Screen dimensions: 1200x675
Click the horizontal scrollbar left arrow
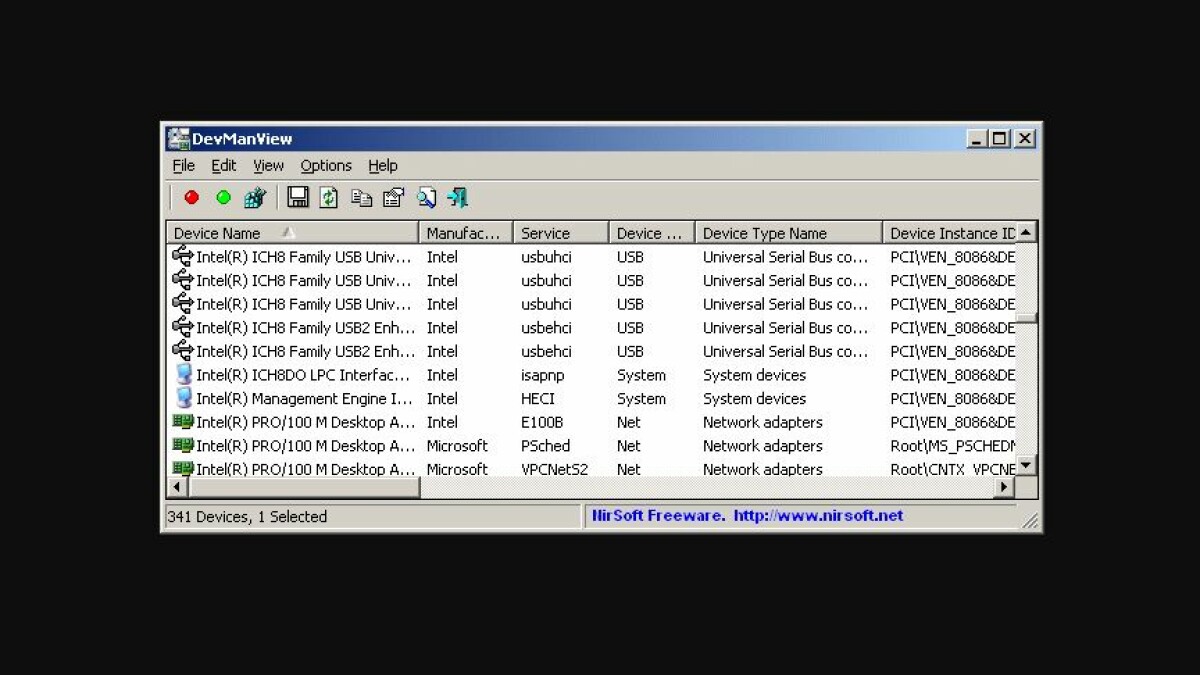pyautogui.click(x=177, y=487)
